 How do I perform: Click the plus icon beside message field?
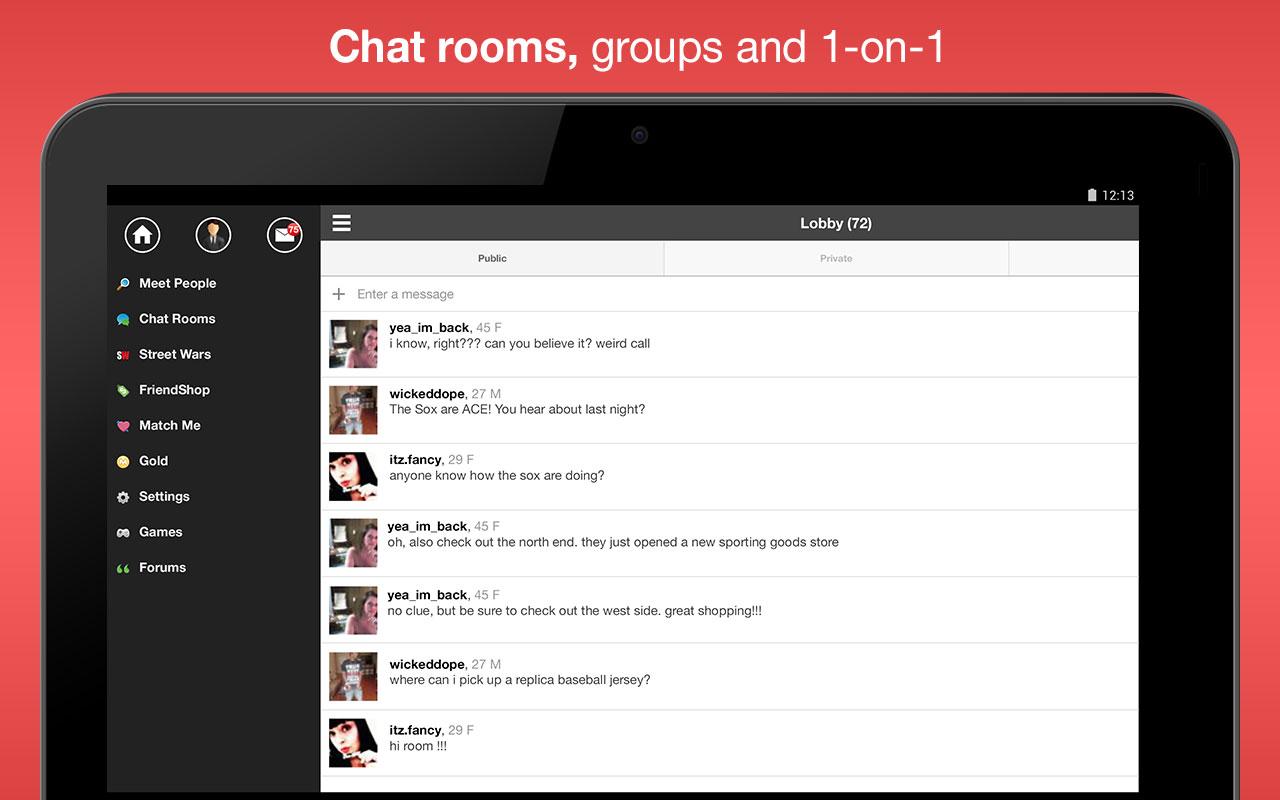pyautogui.click(x=339, y=294)
